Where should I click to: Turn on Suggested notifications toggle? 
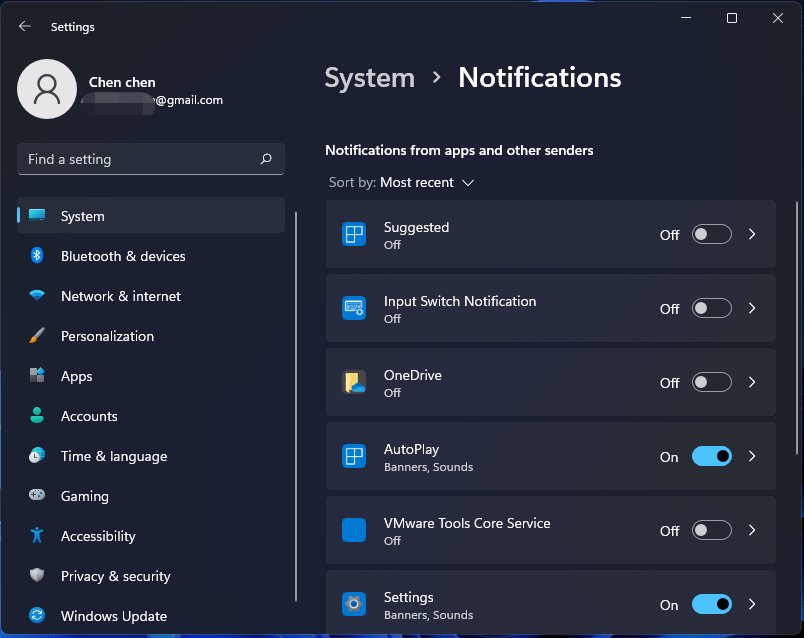(711, 235)
